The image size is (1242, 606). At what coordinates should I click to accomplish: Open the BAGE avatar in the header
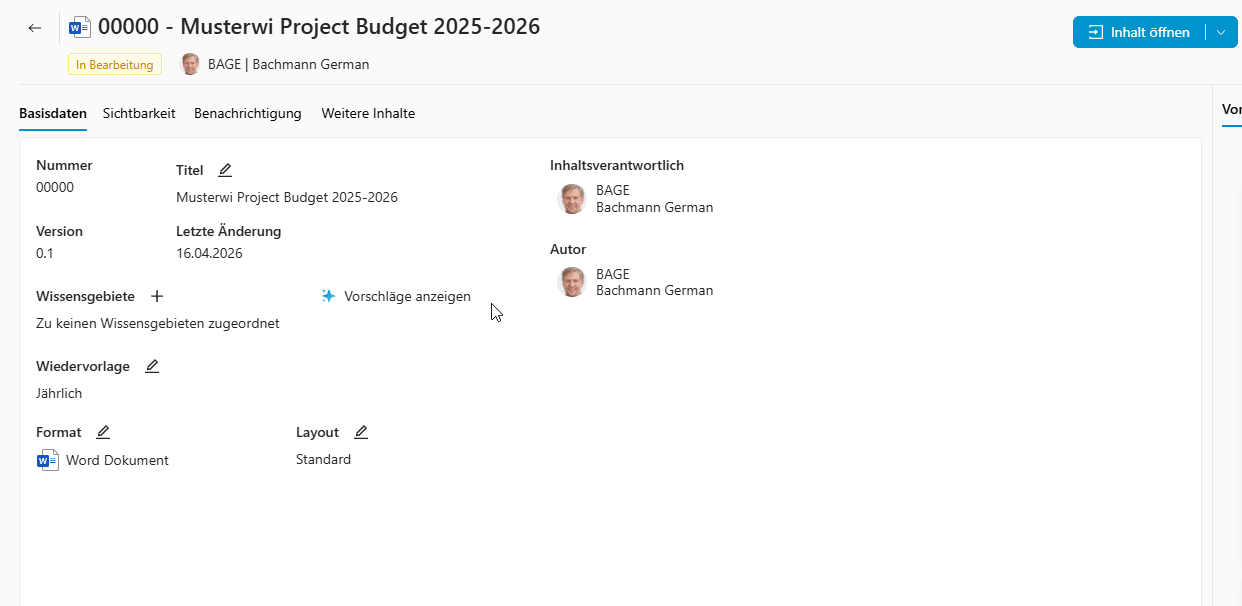190,63
